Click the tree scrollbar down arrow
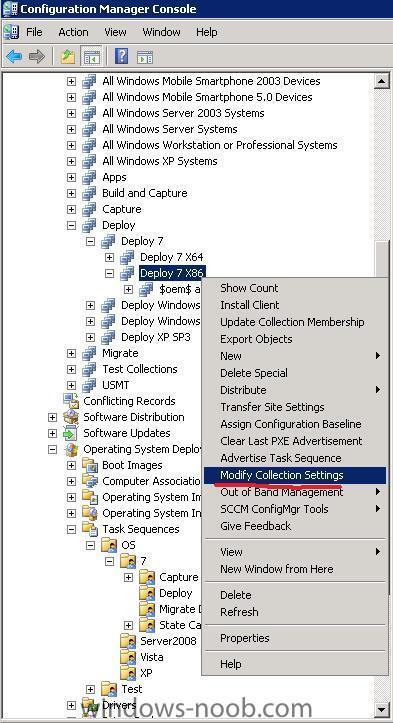393x723 pixels. pos(382,709)
